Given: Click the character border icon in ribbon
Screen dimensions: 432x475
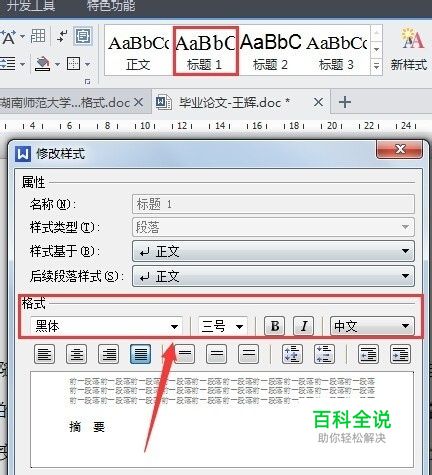Looking at the screenshot, I should (x=83, y=36).
